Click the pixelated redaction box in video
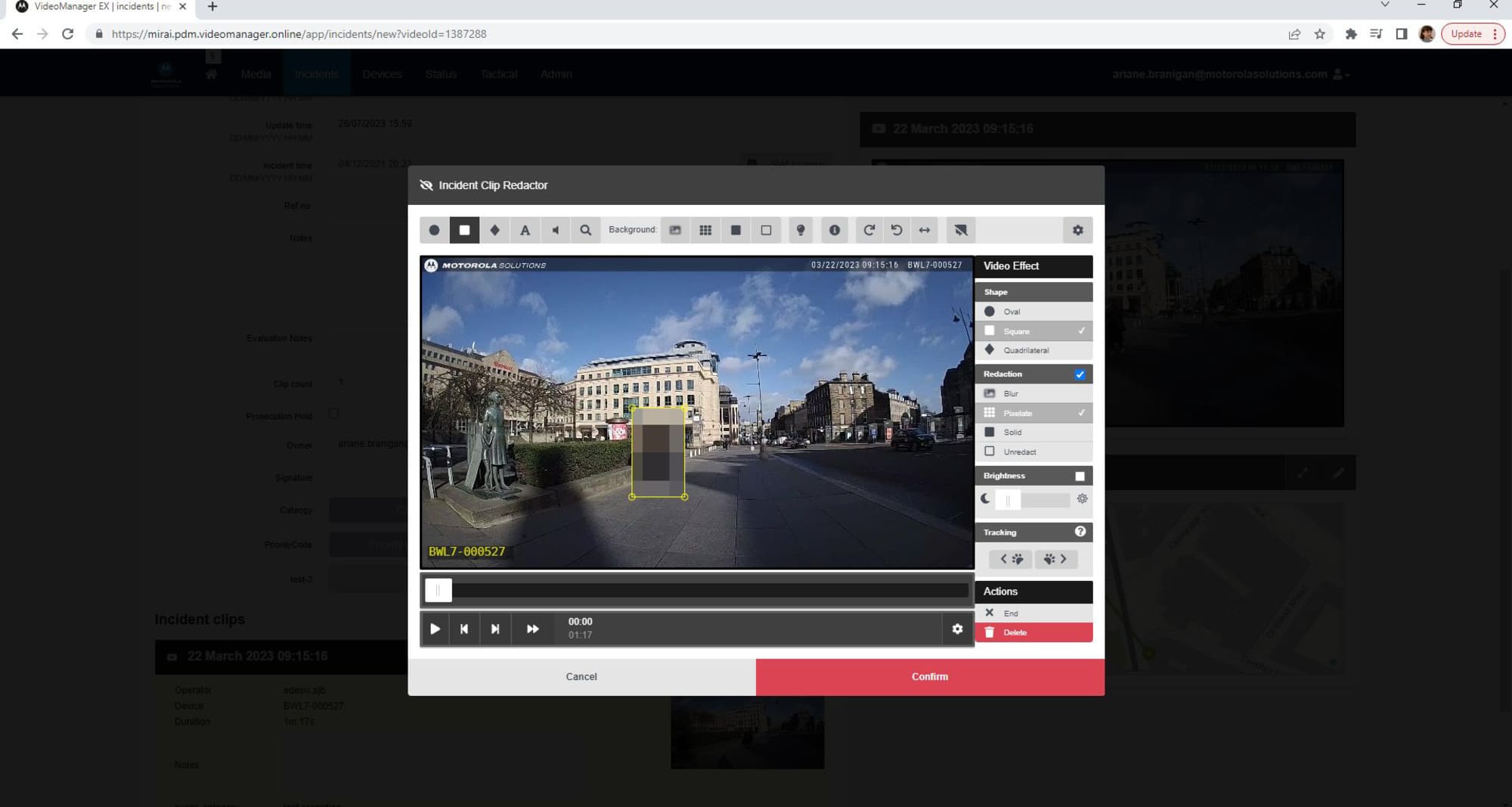The image size is (1512, 807). pos(658,452)
